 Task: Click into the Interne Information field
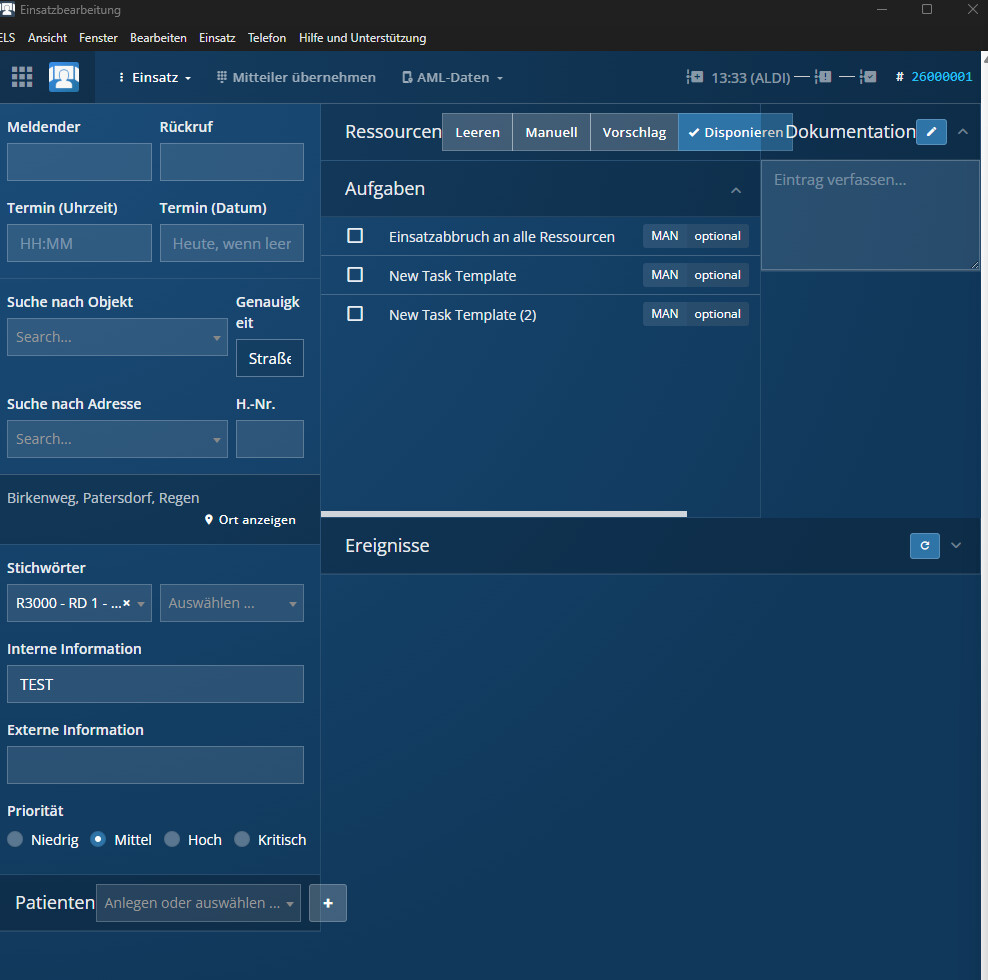(x=155, y=684)
